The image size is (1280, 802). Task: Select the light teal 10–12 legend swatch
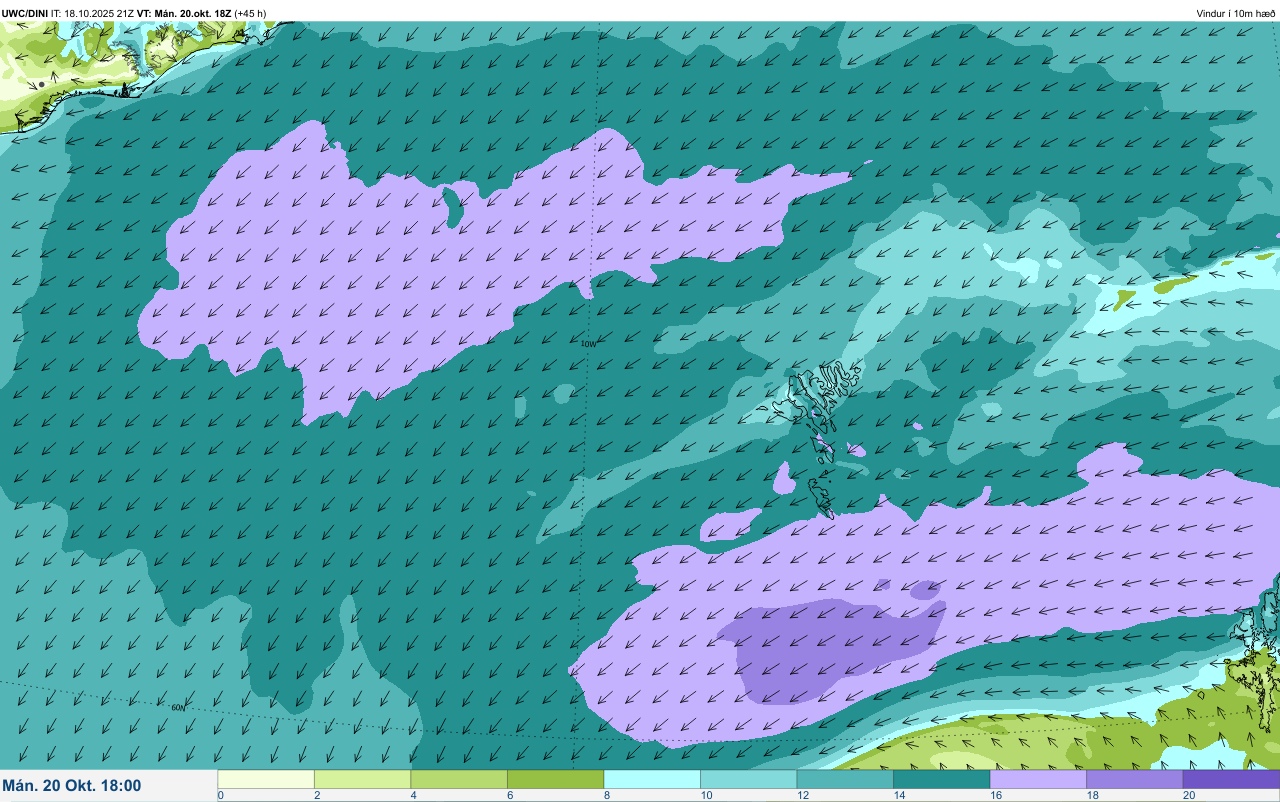click(x=748, y=779)
